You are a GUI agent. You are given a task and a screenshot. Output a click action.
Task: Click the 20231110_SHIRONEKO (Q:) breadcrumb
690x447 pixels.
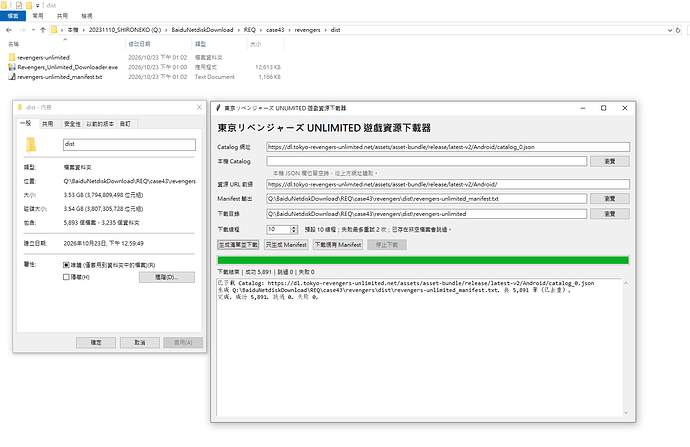click(125, 30)
